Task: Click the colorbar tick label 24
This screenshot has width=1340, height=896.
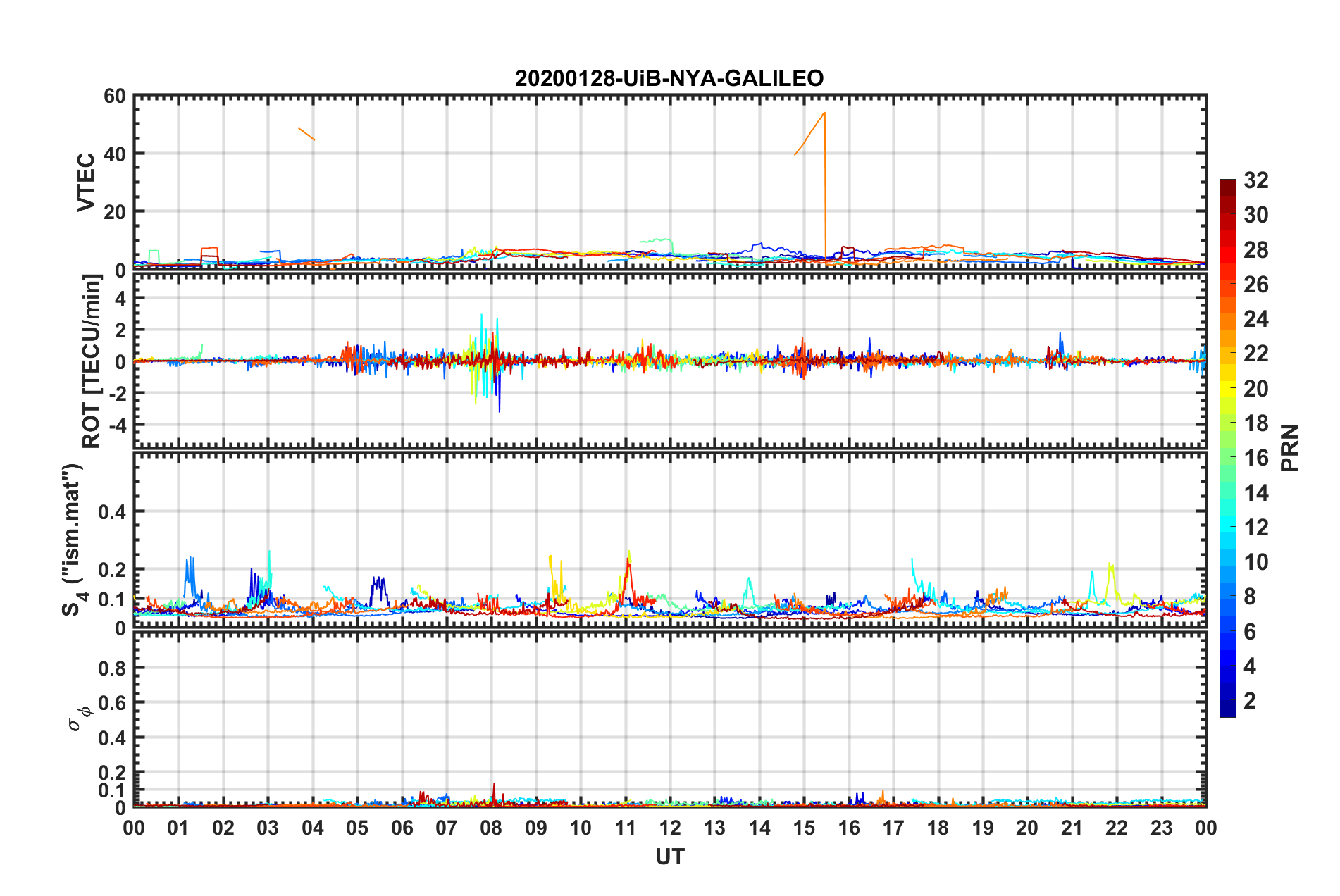Action: (x=1255, y=319)
